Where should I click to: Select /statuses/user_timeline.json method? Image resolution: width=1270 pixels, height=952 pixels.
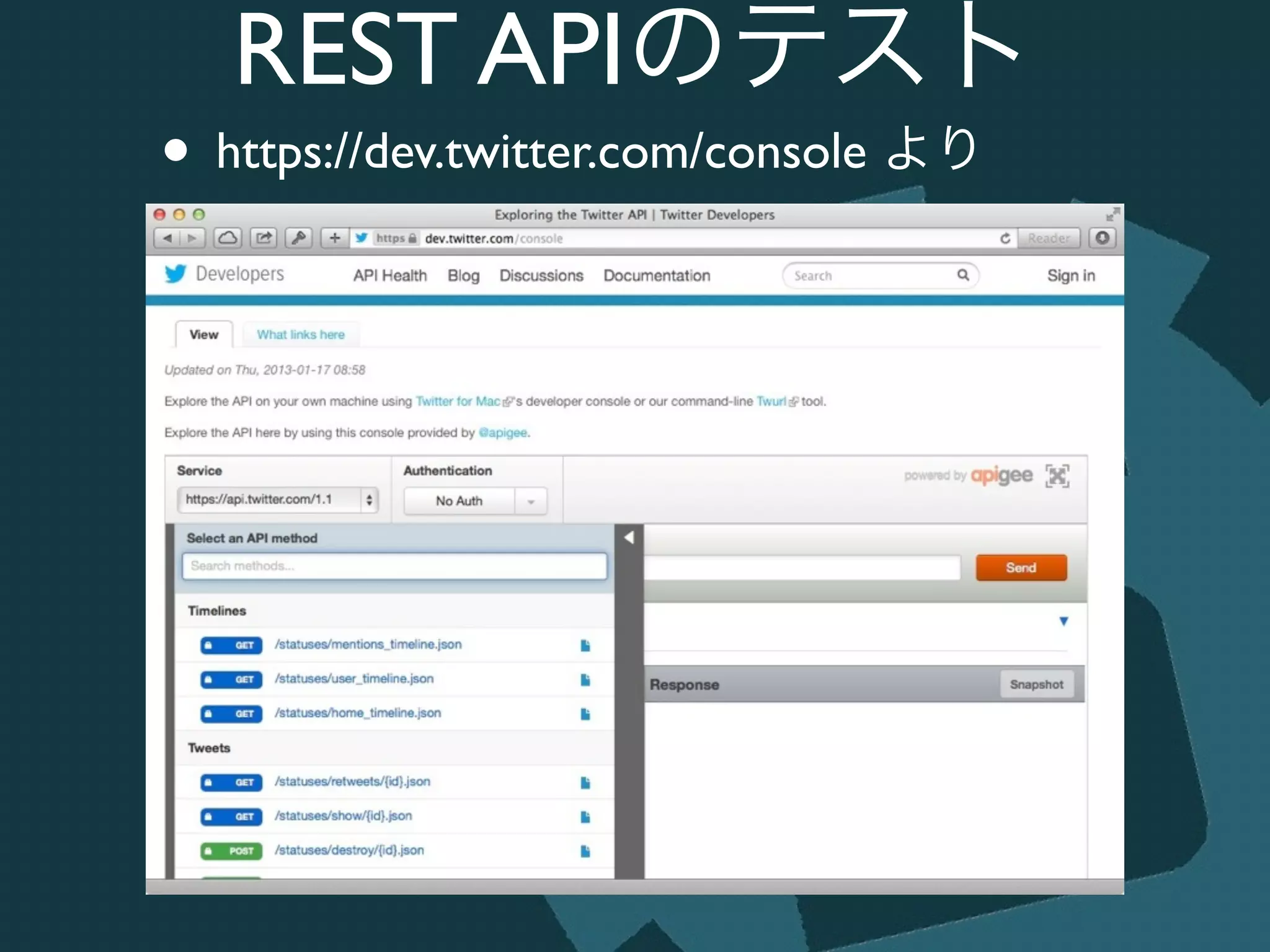click(x=354, y=679)
